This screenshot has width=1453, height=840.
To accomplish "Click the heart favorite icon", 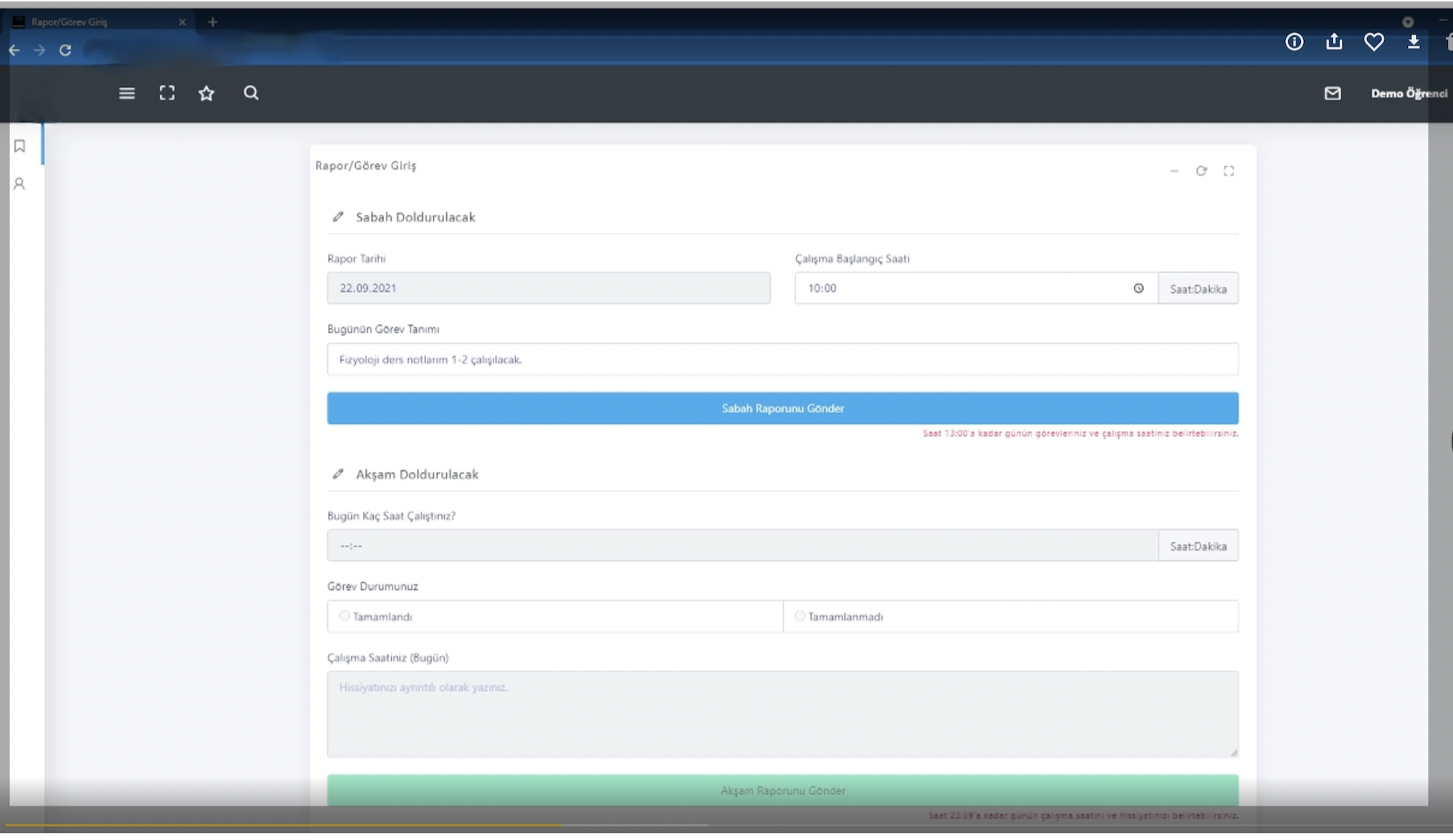I will [x=1374, y=42].
